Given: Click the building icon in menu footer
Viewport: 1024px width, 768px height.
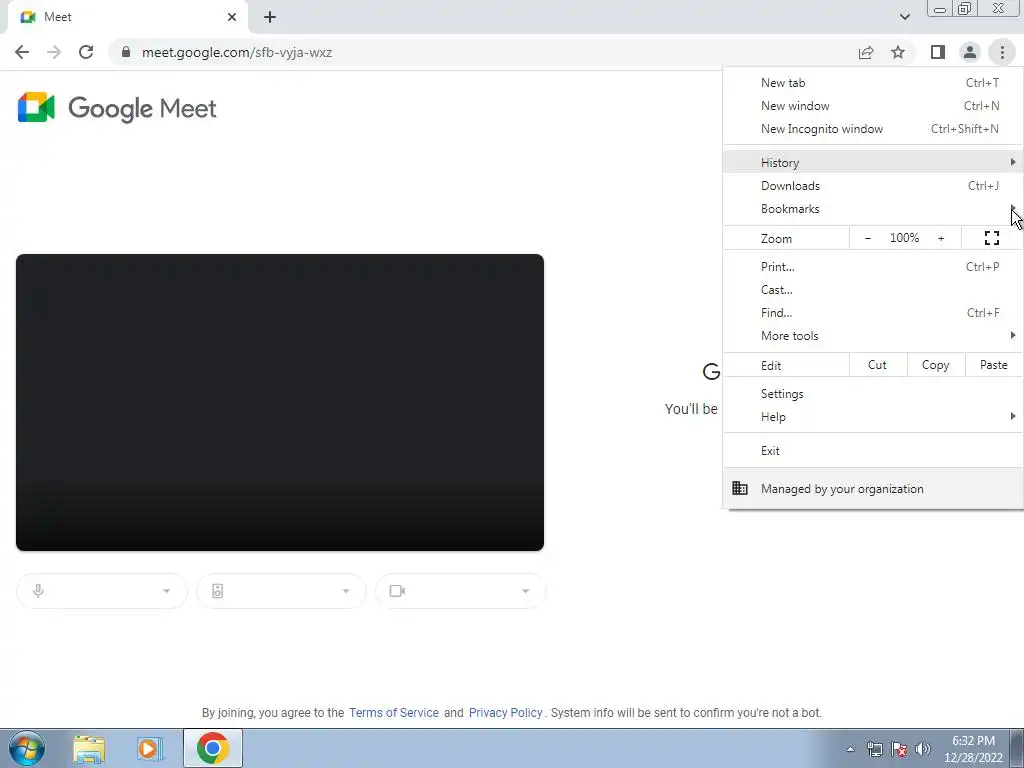Looking at the screenshot, I should tap(739, 488).
